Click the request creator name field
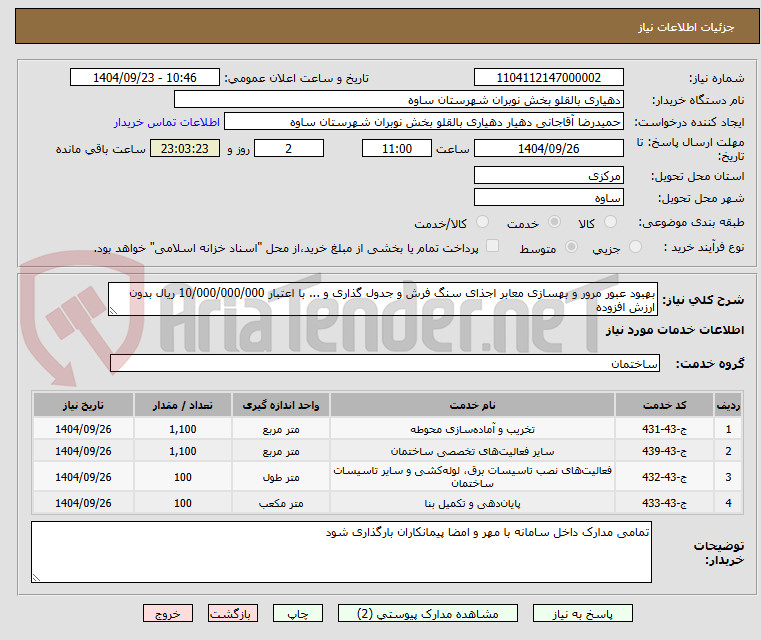Viewport: 761px width, 640px height. [x=424, y=122]
